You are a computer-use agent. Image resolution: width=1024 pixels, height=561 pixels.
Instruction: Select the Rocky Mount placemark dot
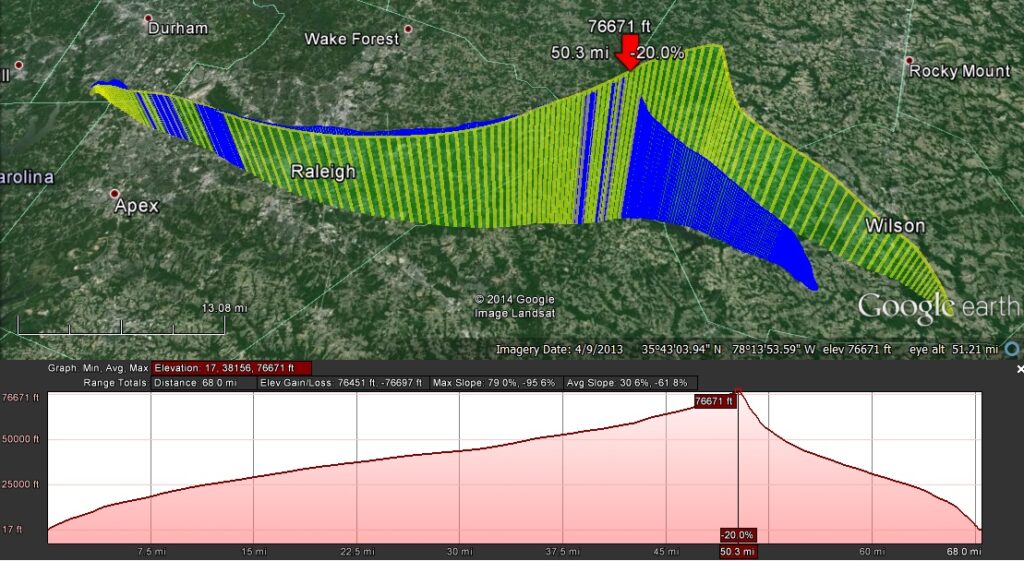[x=911, y=60]
